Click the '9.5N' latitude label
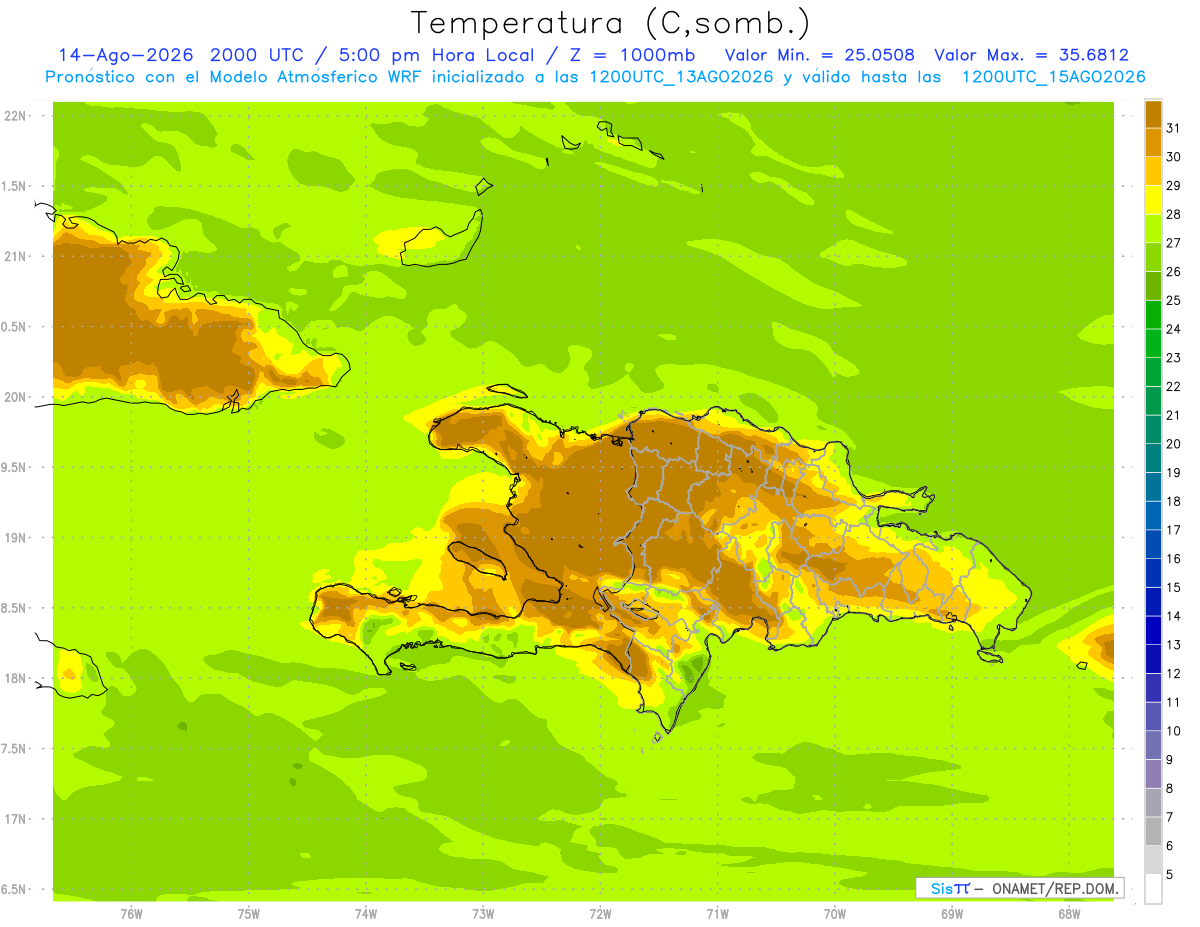The image size is (1200, 927). [x=15, y=467]
